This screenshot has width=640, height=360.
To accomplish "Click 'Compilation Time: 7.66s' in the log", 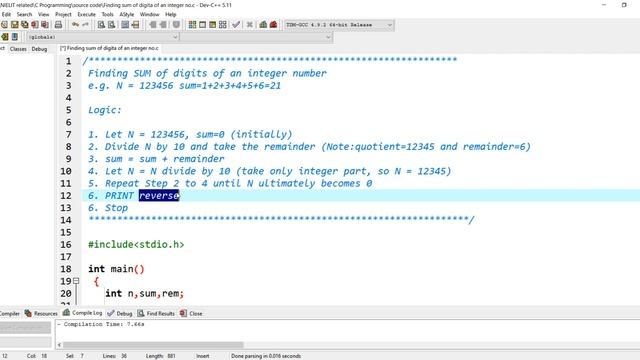I will point(104,324).
